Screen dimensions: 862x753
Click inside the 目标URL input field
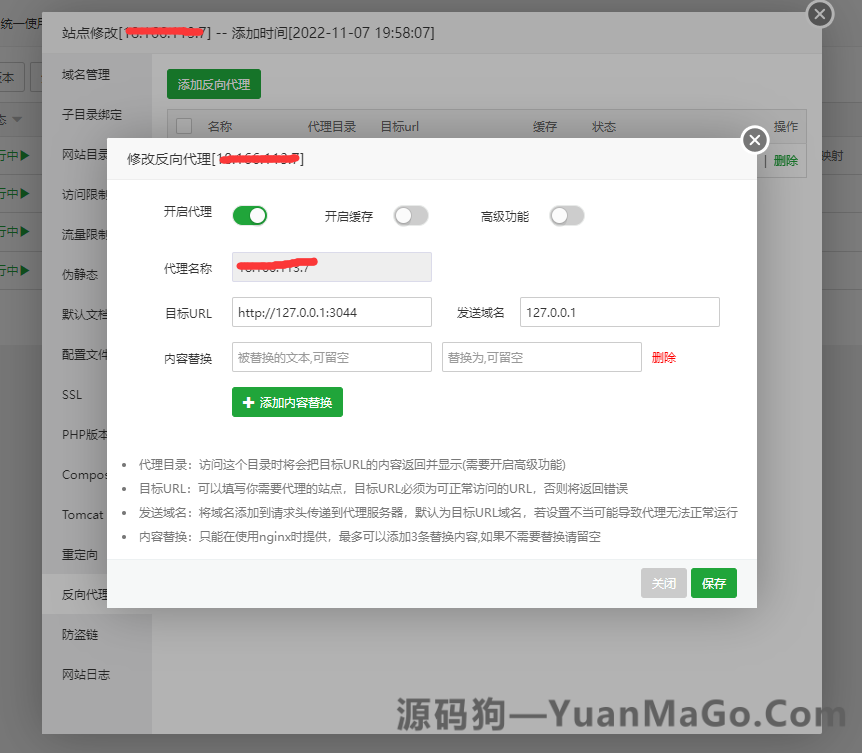pyautogui.click(x=330, y=312)
